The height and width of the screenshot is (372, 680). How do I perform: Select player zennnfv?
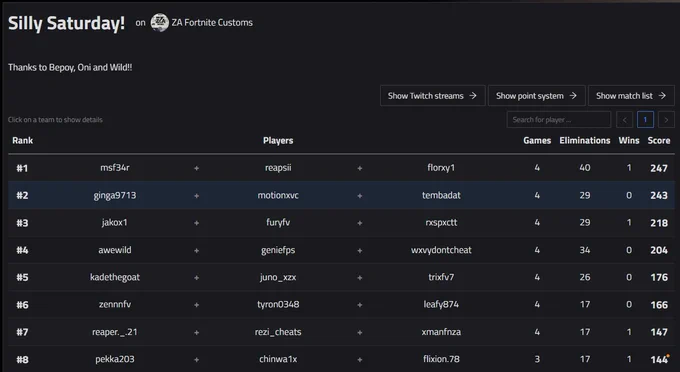tap(114, 304)
